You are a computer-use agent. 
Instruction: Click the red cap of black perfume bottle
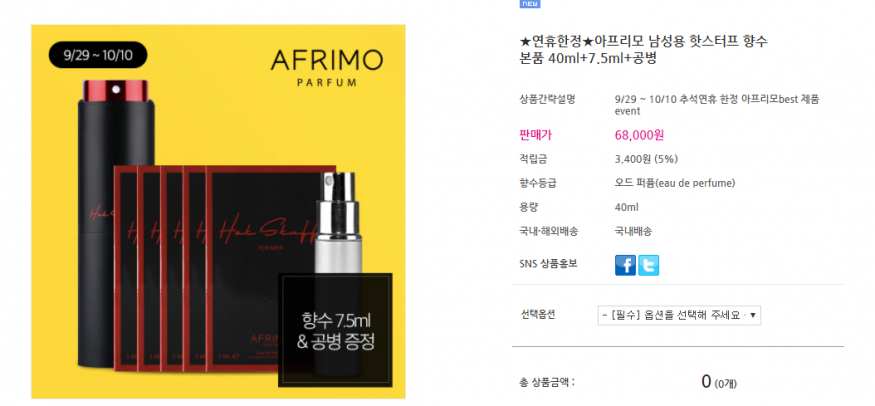116,92
